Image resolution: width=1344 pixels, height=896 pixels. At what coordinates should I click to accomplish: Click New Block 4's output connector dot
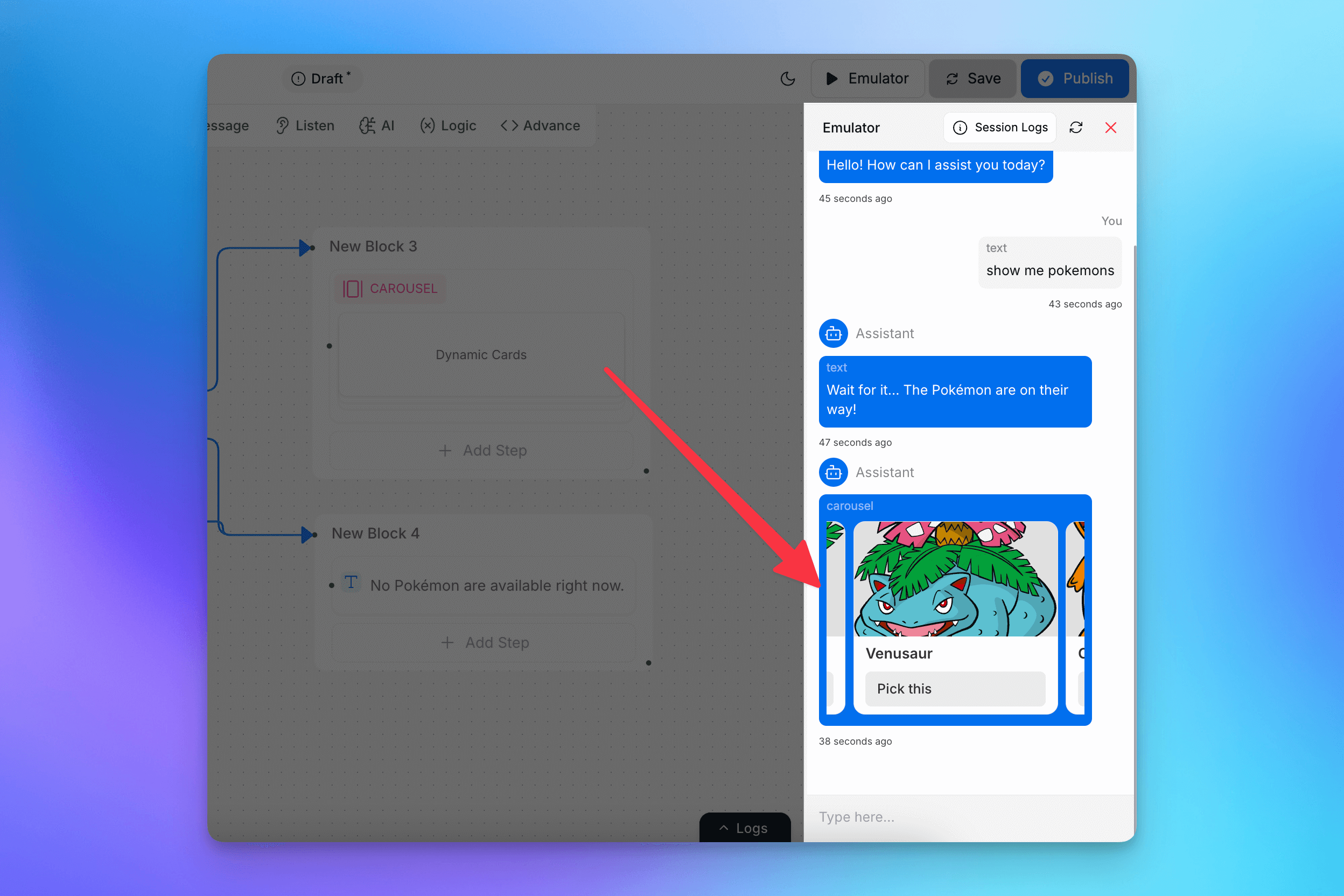coord(648,663)
